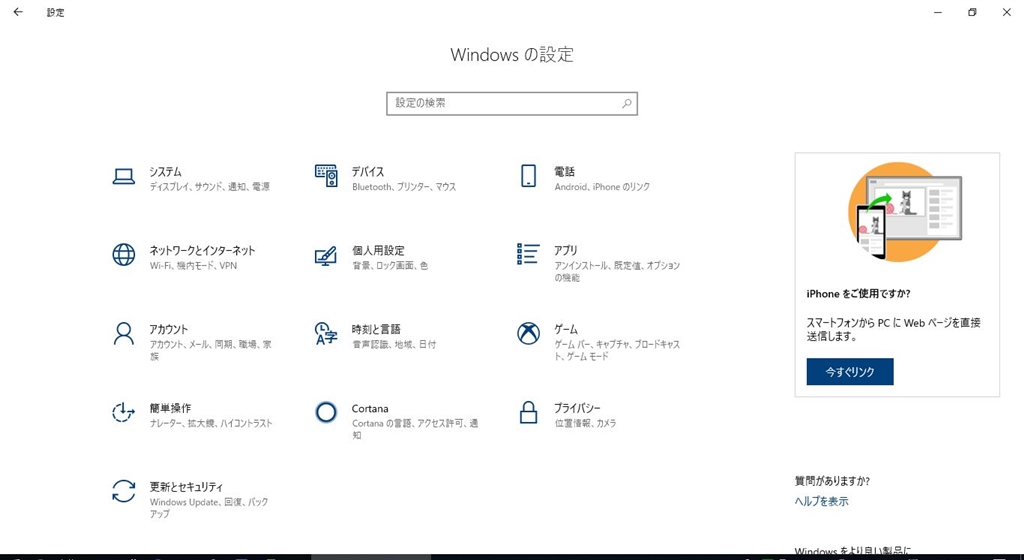Open the 更新とセキュリティ heading
This screenshot has width=1024, height=560.
tap(186, 487)
